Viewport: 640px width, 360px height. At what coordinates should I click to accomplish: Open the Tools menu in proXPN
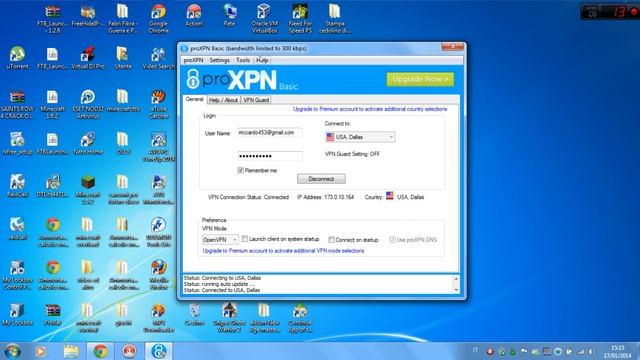pos(243,60)
